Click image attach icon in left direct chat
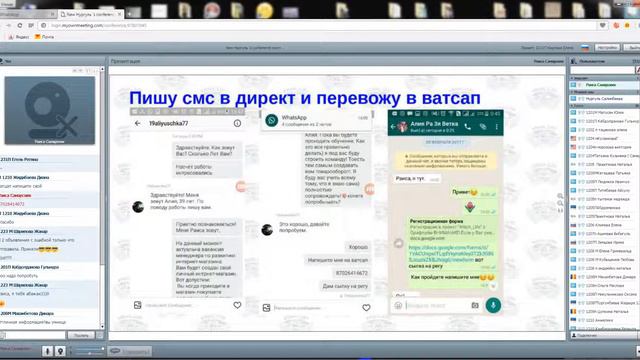640x360 pixels. (138, 305)
